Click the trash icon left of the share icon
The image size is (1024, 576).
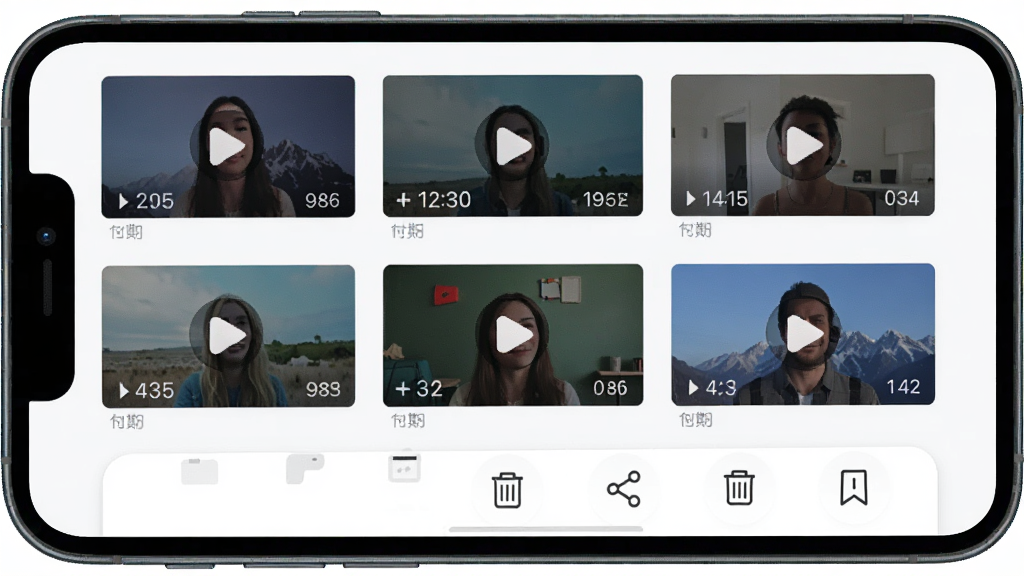(507, 490)
